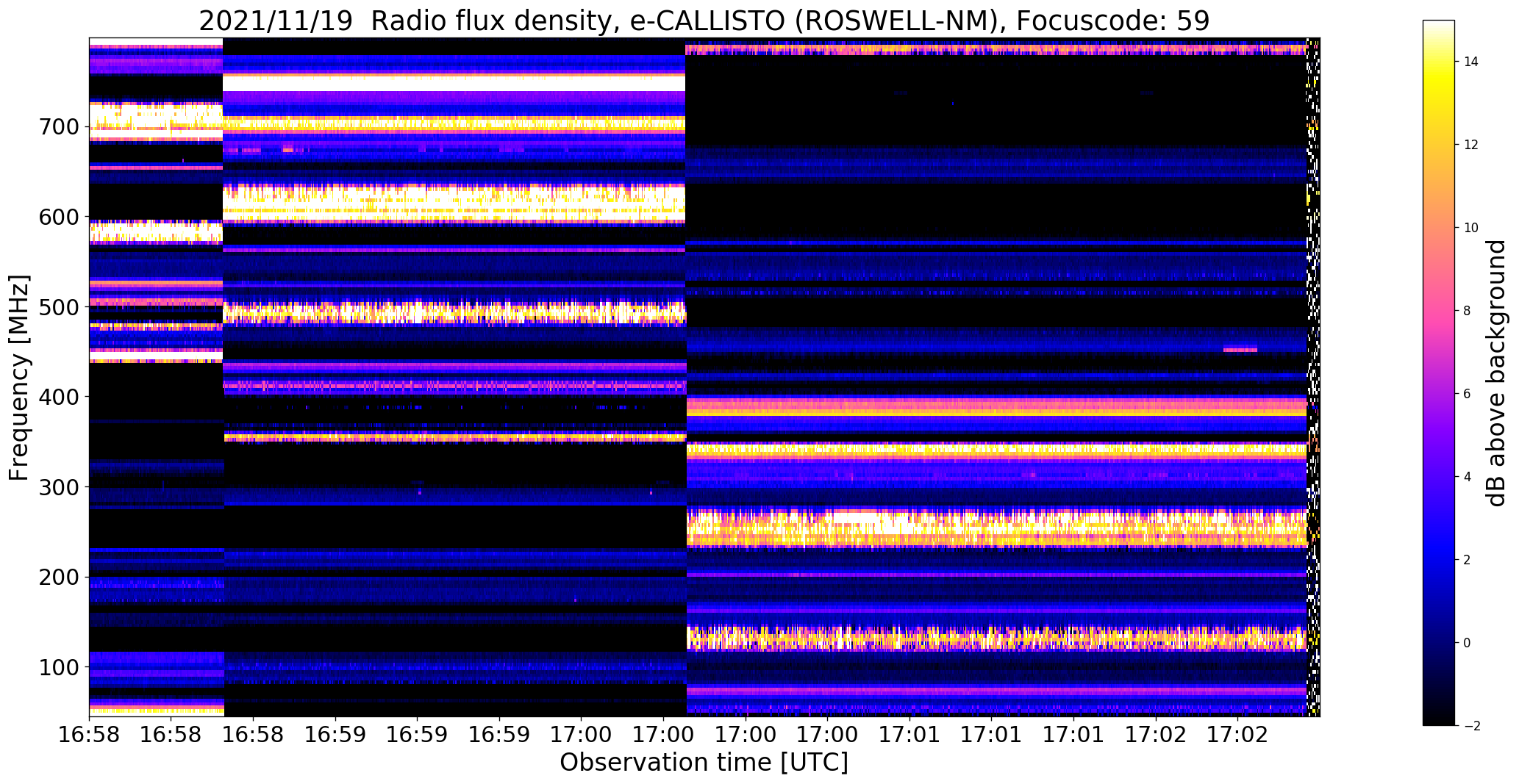Click the colorbar tick label 0
The height and width of the screenshot is (784, 1519).
[x=1468, y=643]
